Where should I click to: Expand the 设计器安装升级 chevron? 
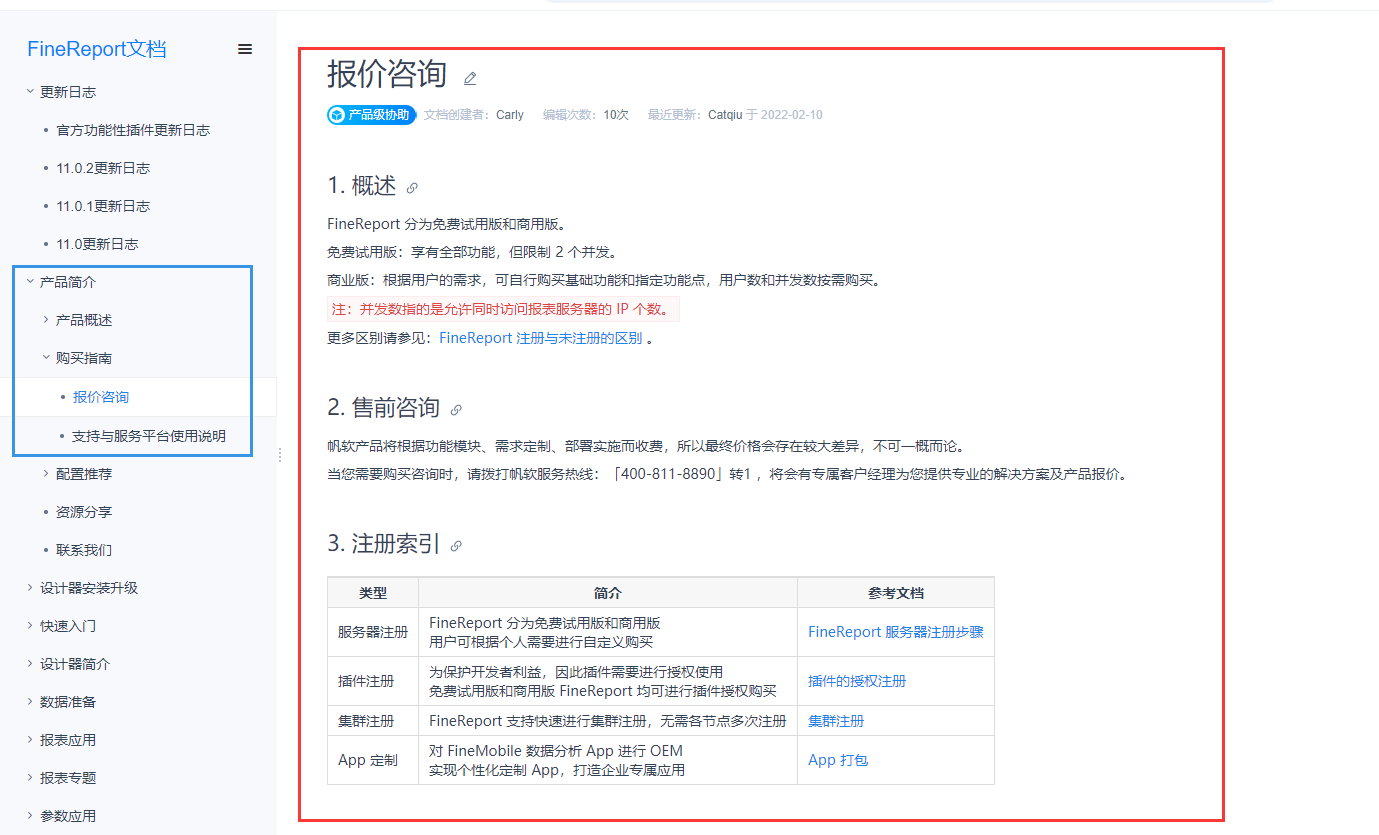coord(30,588)
